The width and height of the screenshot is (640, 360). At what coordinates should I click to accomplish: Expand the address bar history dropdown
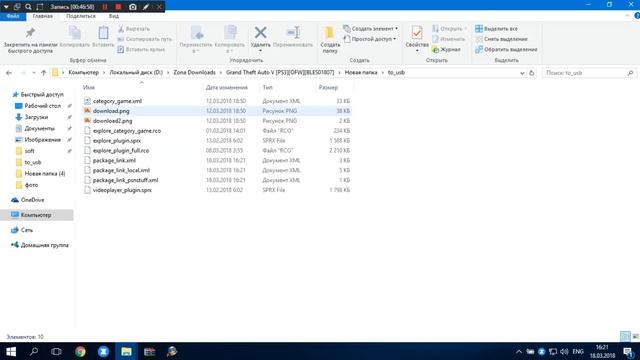click(x=522, y=73)
